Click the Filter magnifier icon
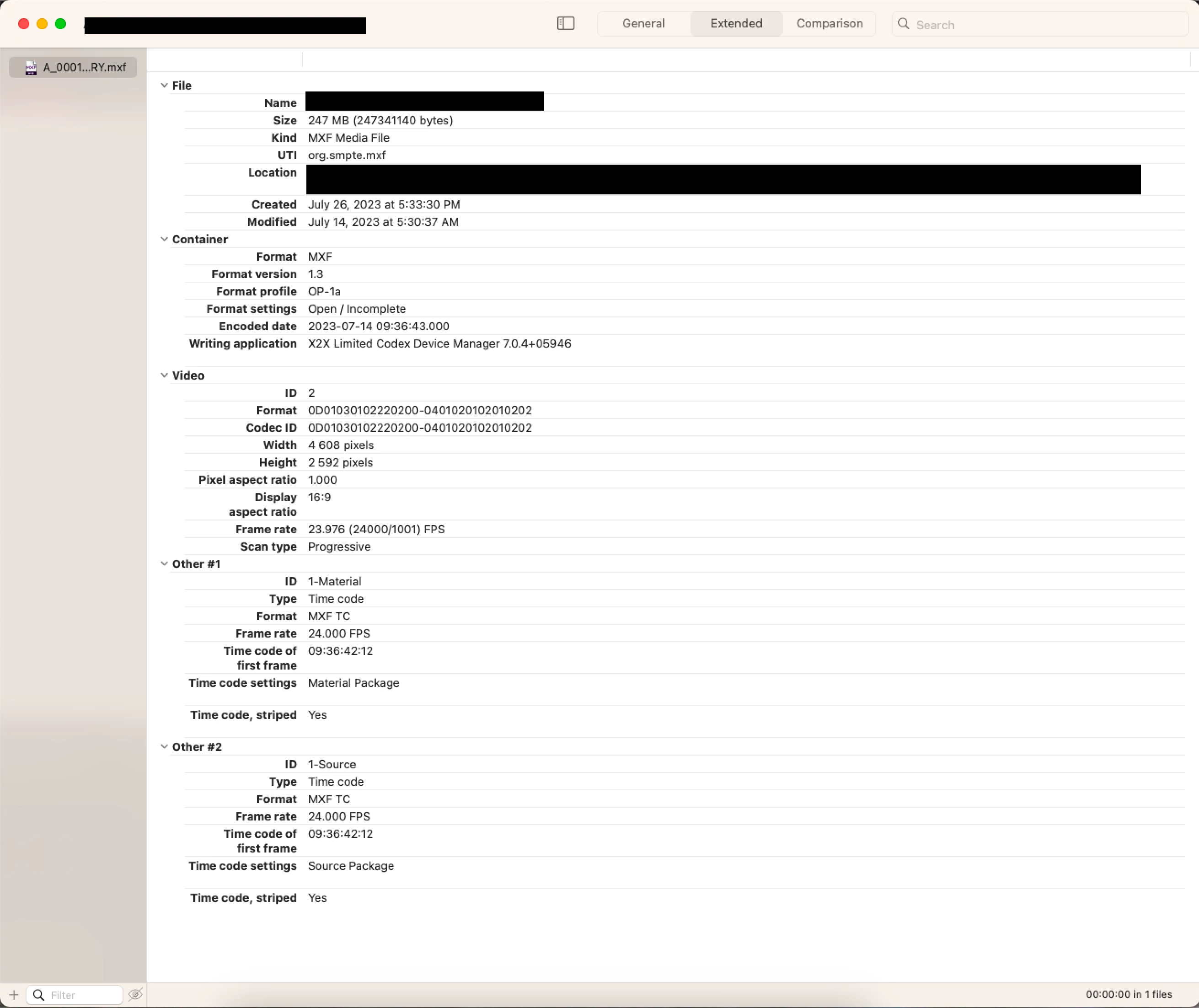Image resolution: width=1199 pixels, height=1008 pixels. coord(38,995)
